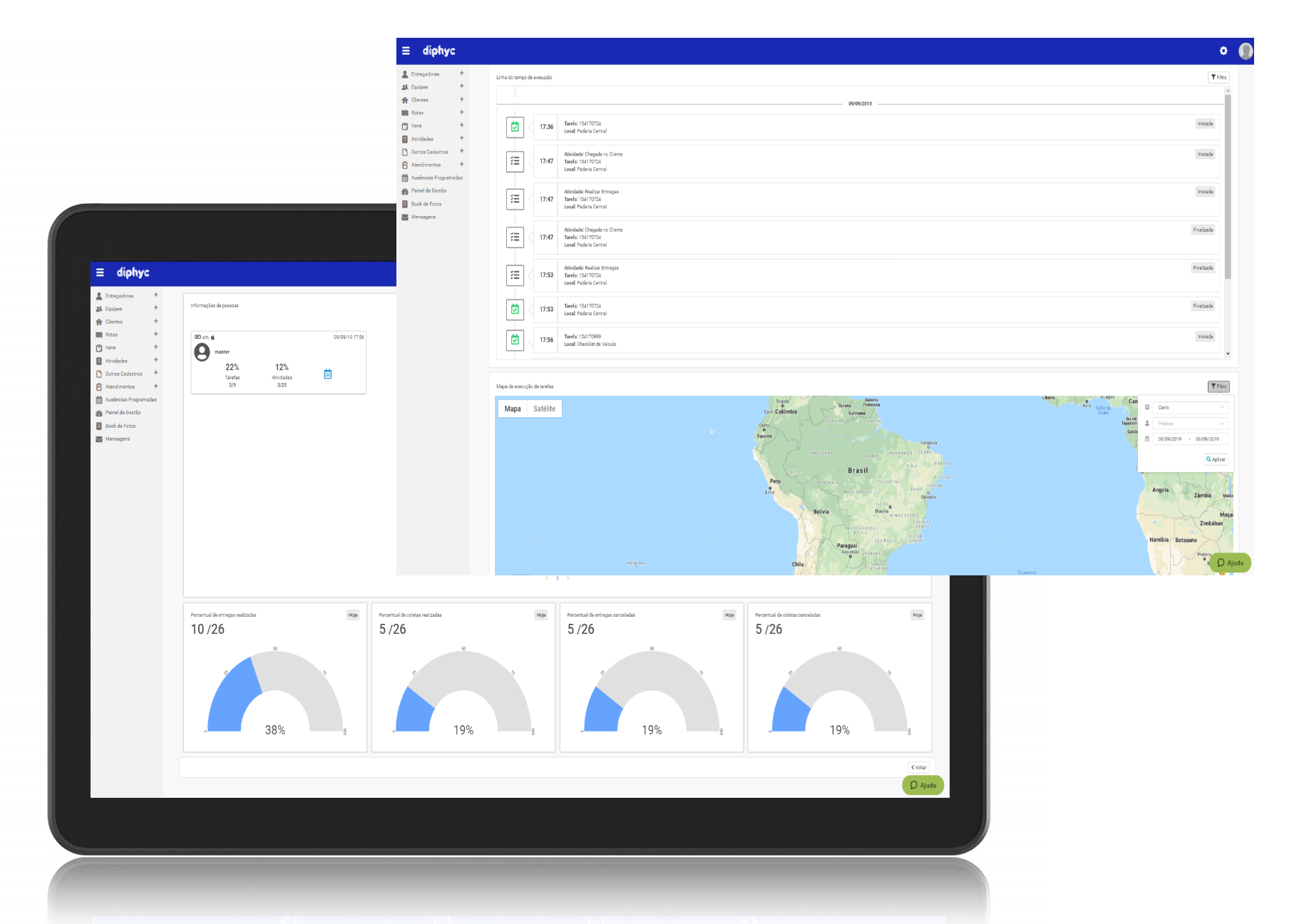1299x924 pixels.
Task: Click master user avatar on tablet dashboard
Action: tap(202, 352)
